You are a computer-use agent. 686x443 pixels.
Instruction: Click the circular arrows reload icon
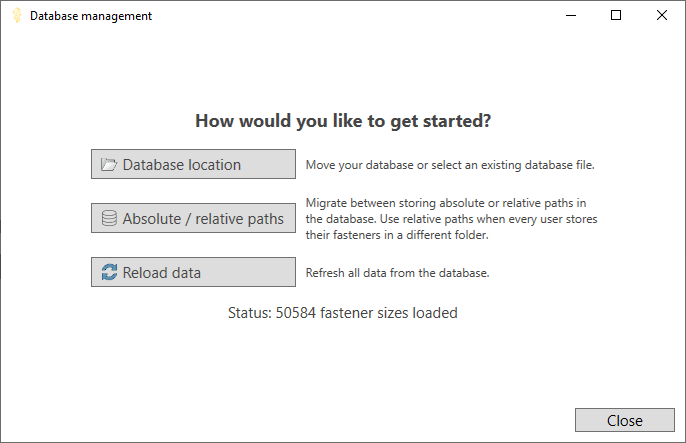109,273
